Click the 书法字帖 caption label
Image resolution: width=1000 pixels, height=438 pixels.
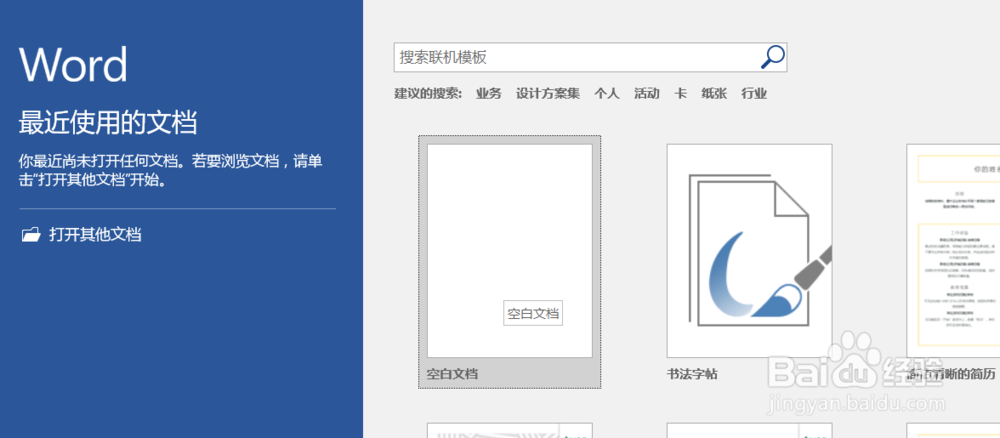[x=692, y=374]
